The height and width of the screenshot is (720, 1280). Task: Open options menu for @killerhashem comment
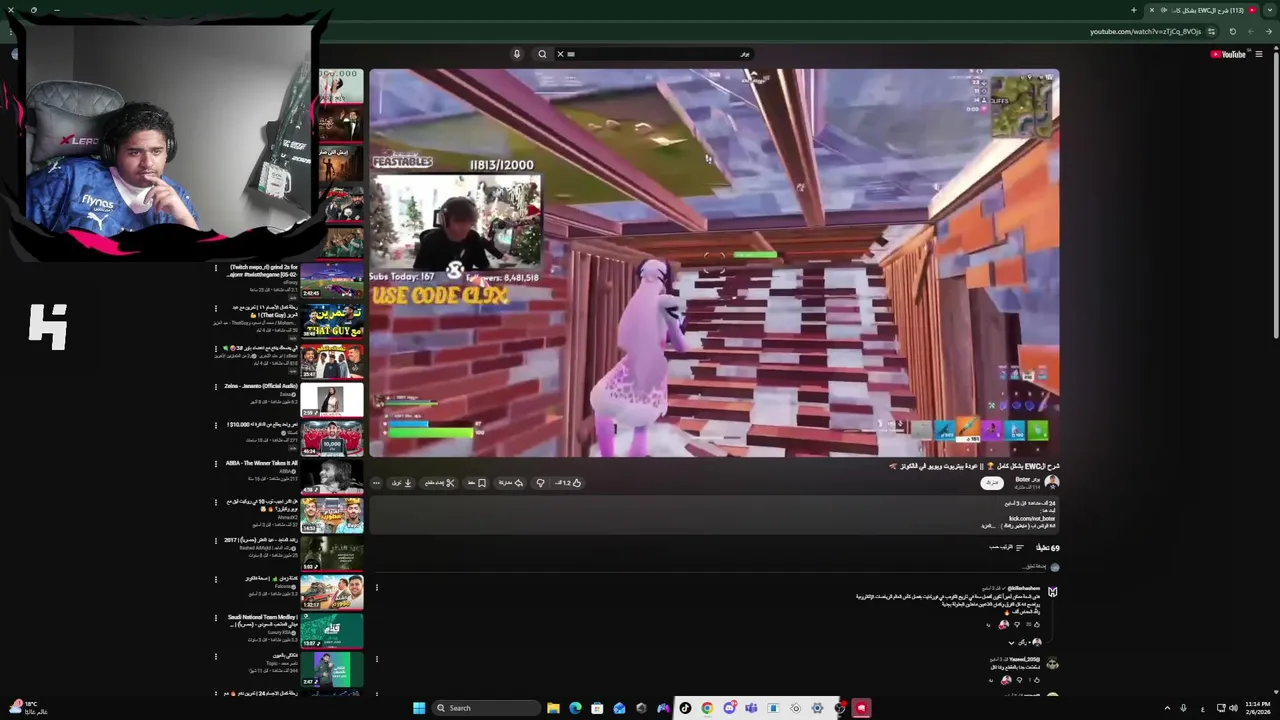pos(377,588)
